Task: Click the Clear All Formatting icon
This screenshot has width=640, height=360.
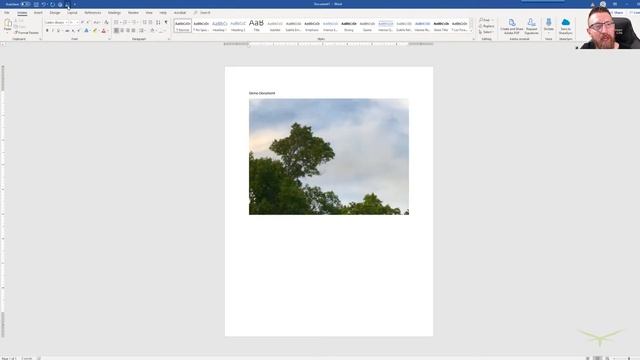Action: tap(107, 22)
